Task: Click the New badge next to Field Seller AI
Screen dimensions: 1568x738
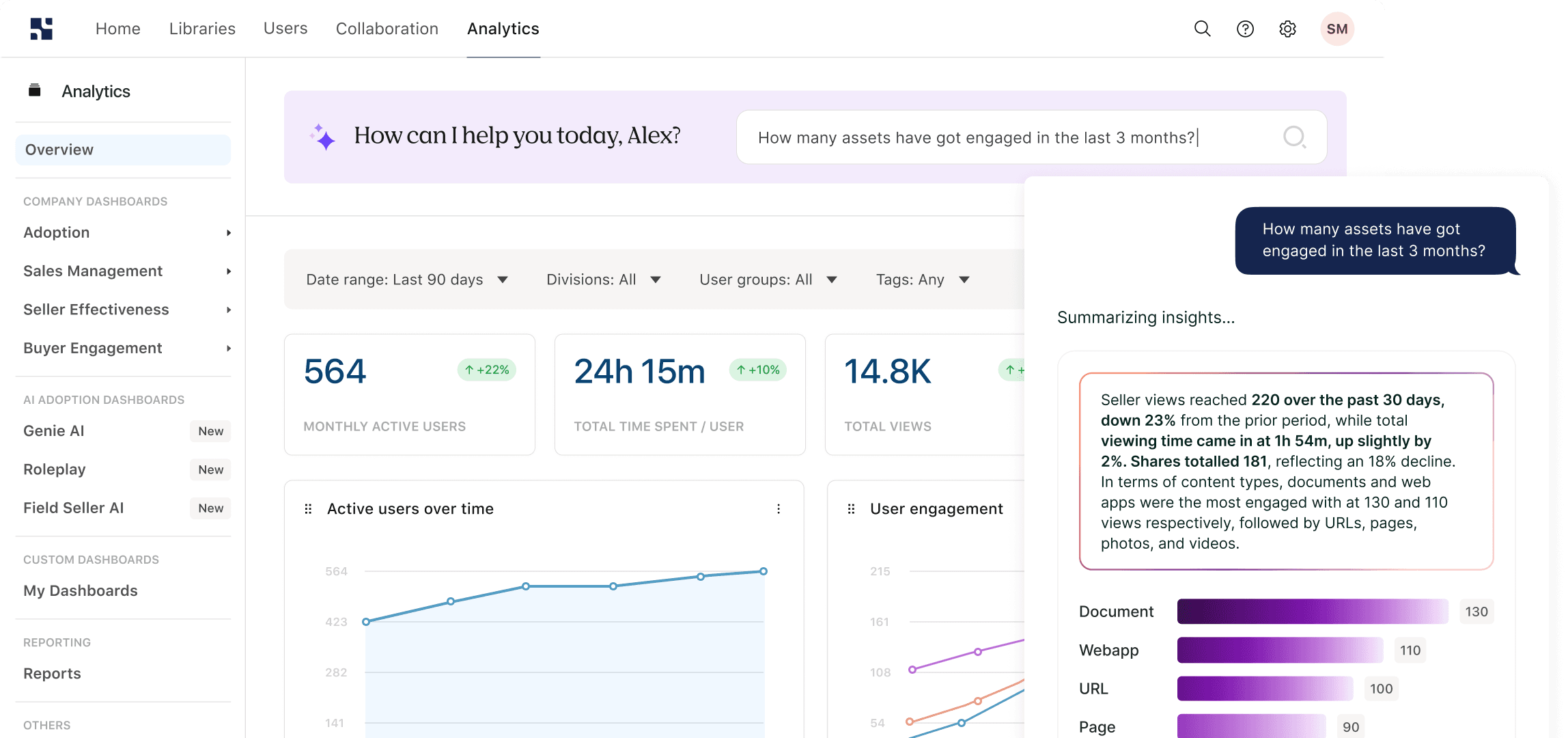Action: 210,508
